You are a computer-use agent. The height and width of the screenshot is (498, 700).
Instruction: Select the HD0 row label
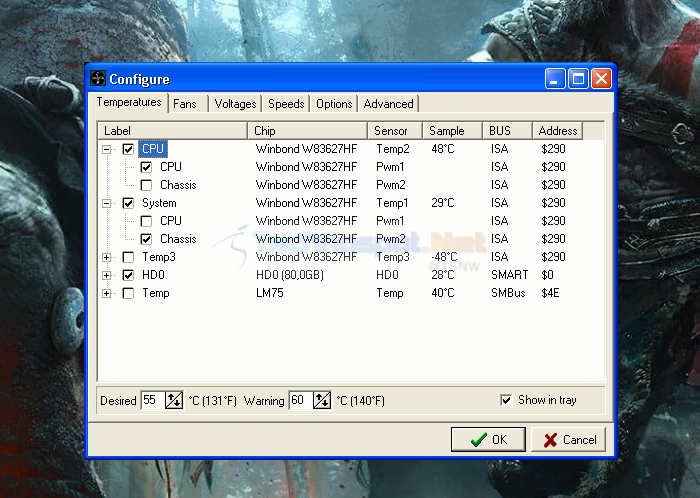pos(153,275)
